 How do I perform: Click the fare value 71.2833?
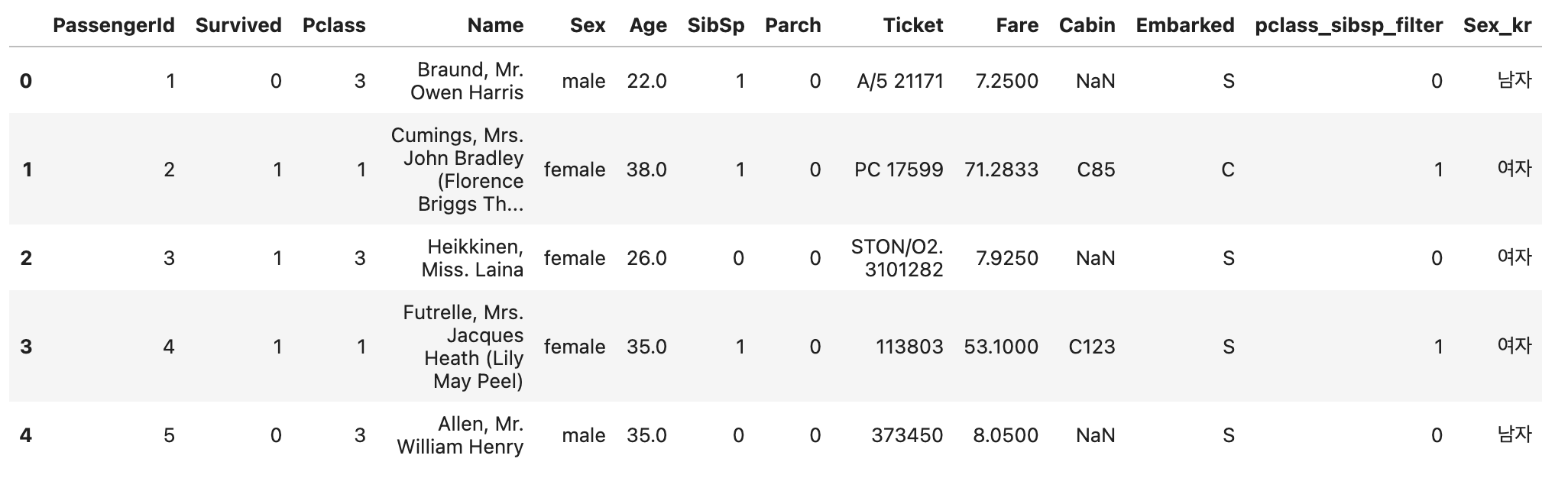[x=1001, y=170]
